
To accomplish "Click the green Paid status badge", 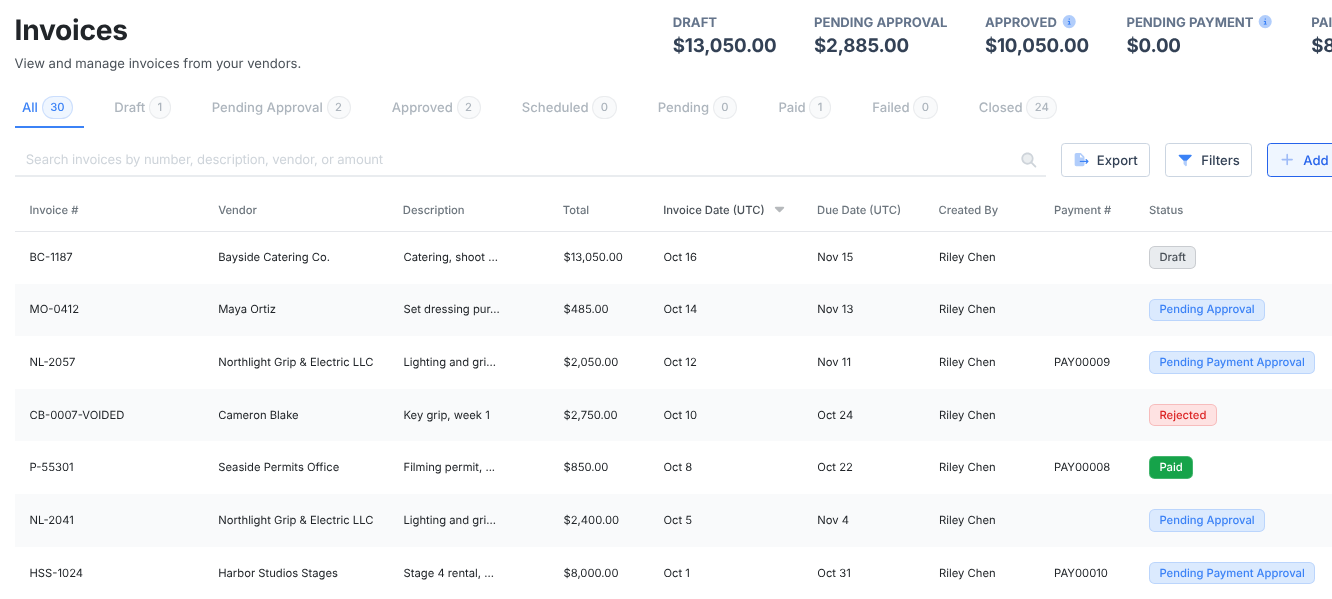I will pos(1171,467).
